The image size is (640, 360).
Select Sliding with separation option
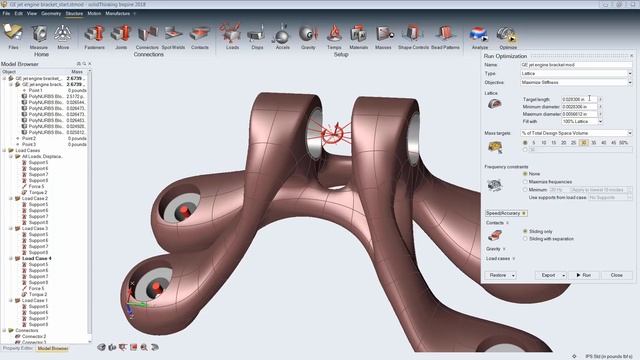click(x=525, y=239)
